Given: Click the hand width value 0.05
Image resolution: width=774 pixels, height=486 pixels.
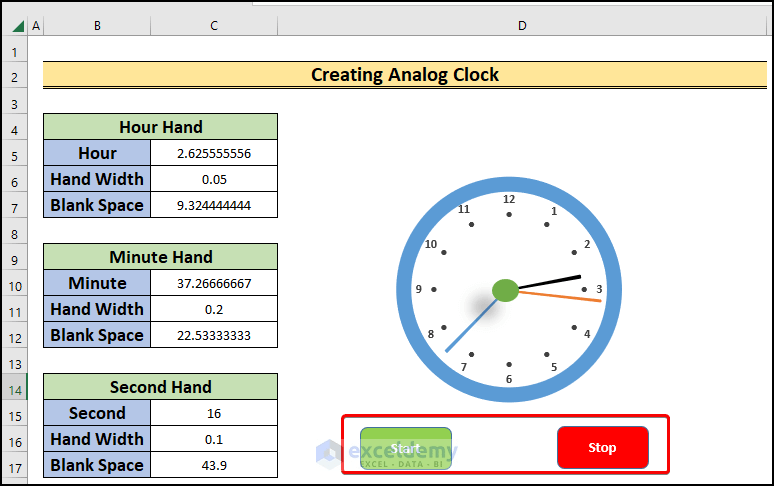Looking at the screenshot, I should pos(214,179).
